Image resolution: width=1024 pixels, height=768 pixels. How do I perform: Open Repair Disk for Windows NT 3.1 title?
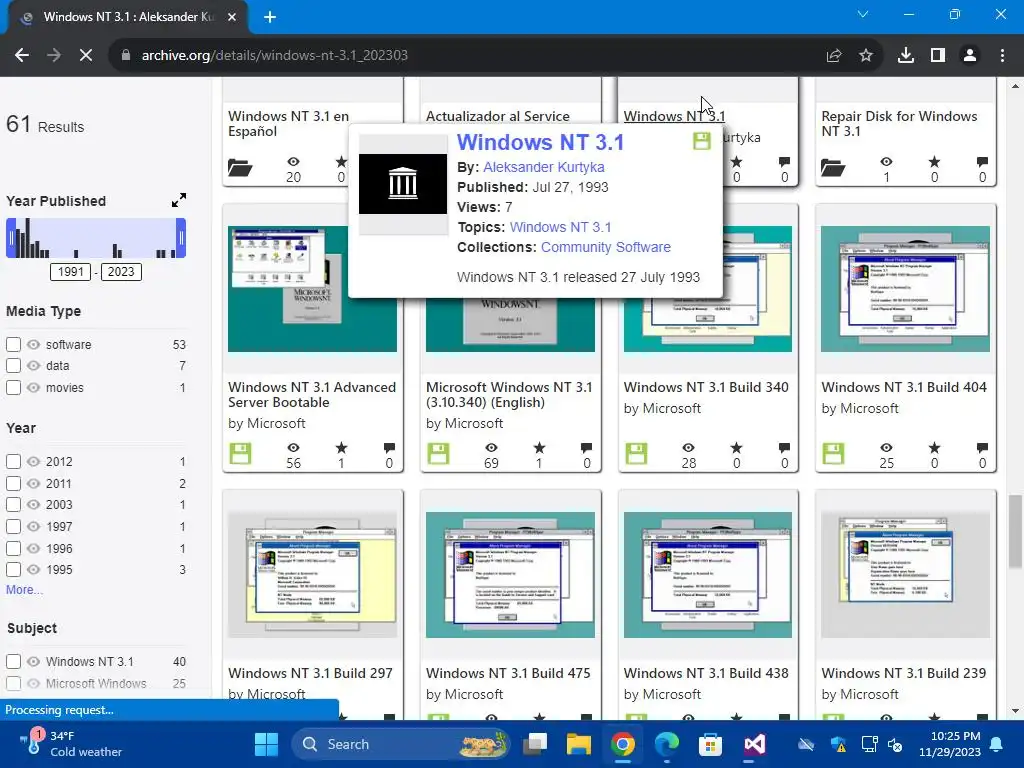coord(899,123)
